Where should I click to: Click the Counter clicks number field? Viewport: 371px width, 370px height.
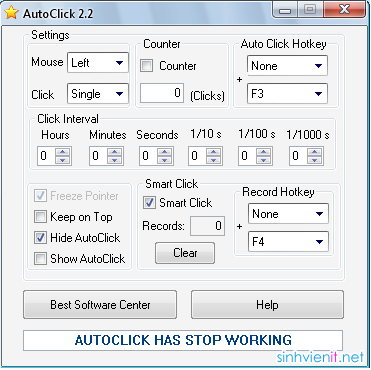tap(162, 93)
